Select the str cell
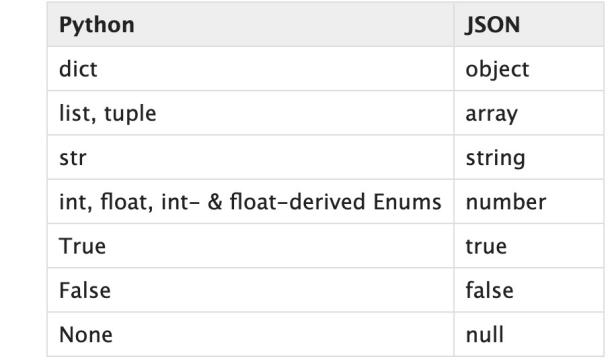Image resolution: width=612 pixels, height=361 pixels. point(251,157)
